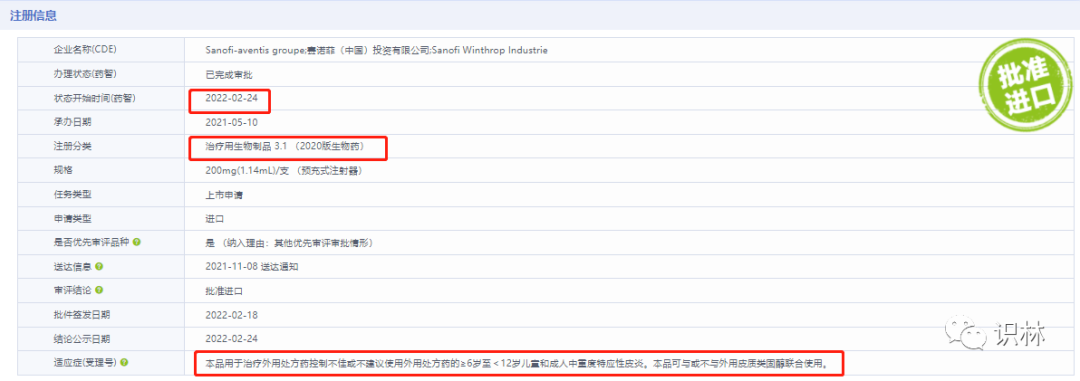Click help icon beside 送达信息

(100, 267)
